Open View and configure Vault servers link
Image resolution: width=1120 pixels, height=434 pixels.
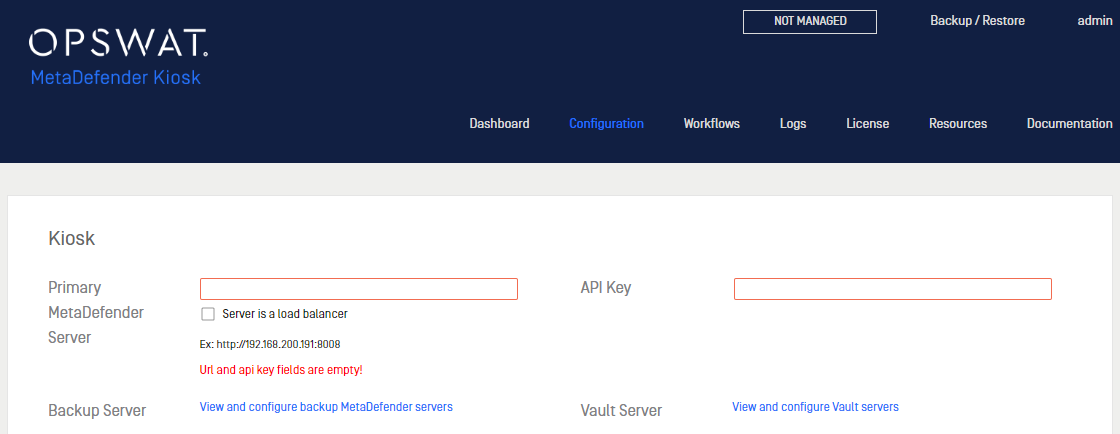tap(815, 407)
